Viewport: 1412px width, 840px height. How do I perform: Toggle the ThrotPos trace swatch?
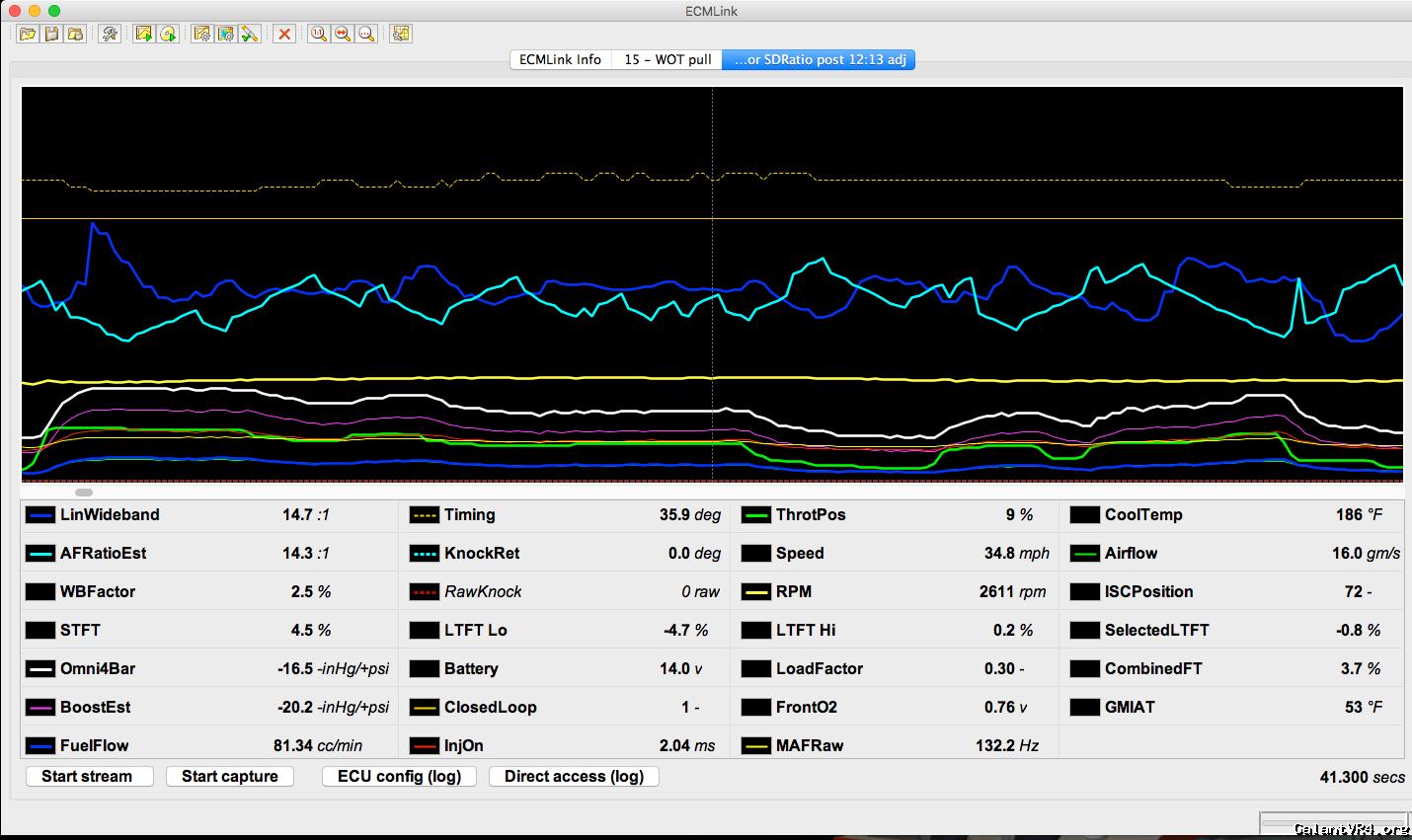pyautogui.click(x=755, y=515)
